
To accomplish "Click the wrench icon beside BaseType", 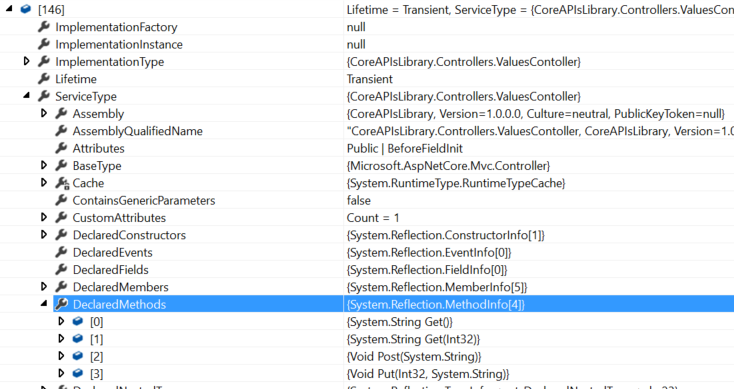I will coord(61,165).
